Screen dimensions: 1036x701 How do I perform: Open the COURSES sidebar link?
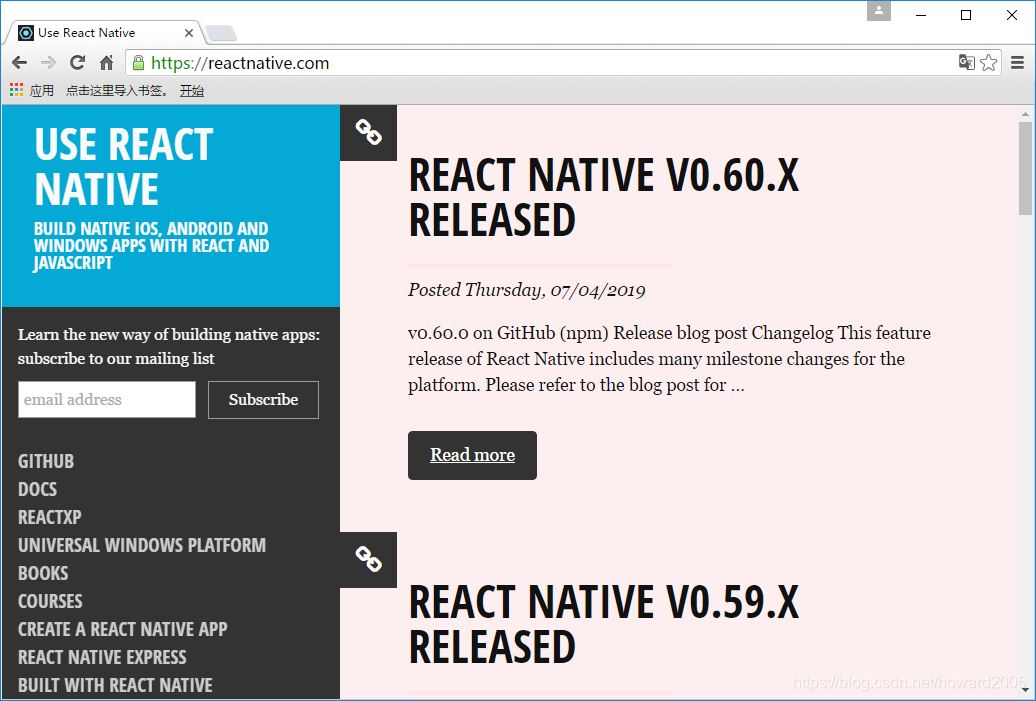coord(50,601)
